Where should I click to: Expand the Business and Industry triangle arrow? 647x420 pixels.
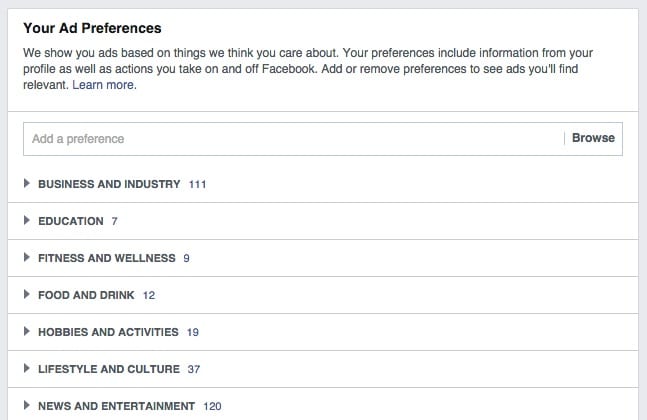click(27, 184)
